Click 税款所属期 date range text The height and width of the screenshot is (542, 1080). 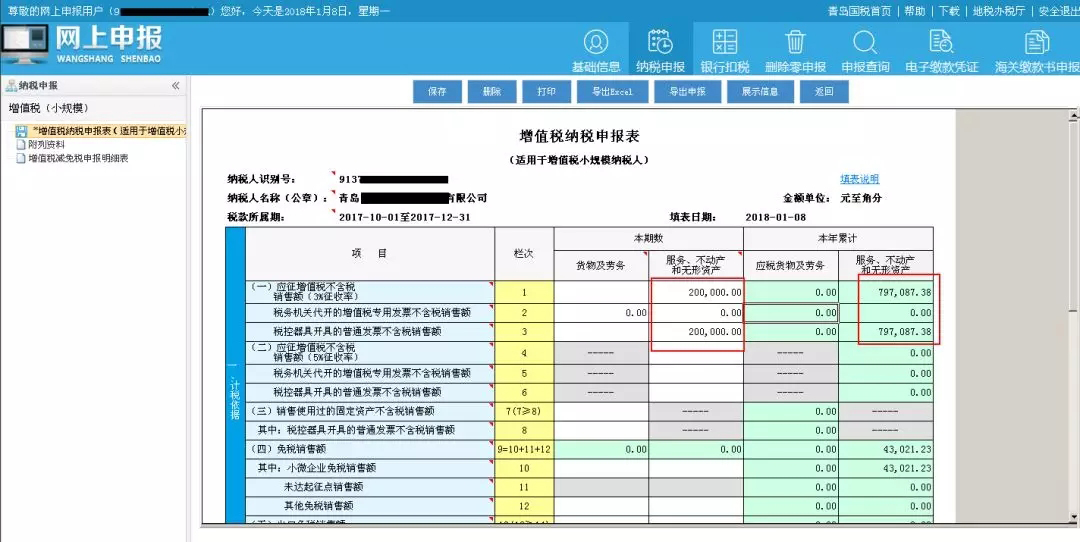(x=404, y=217)
